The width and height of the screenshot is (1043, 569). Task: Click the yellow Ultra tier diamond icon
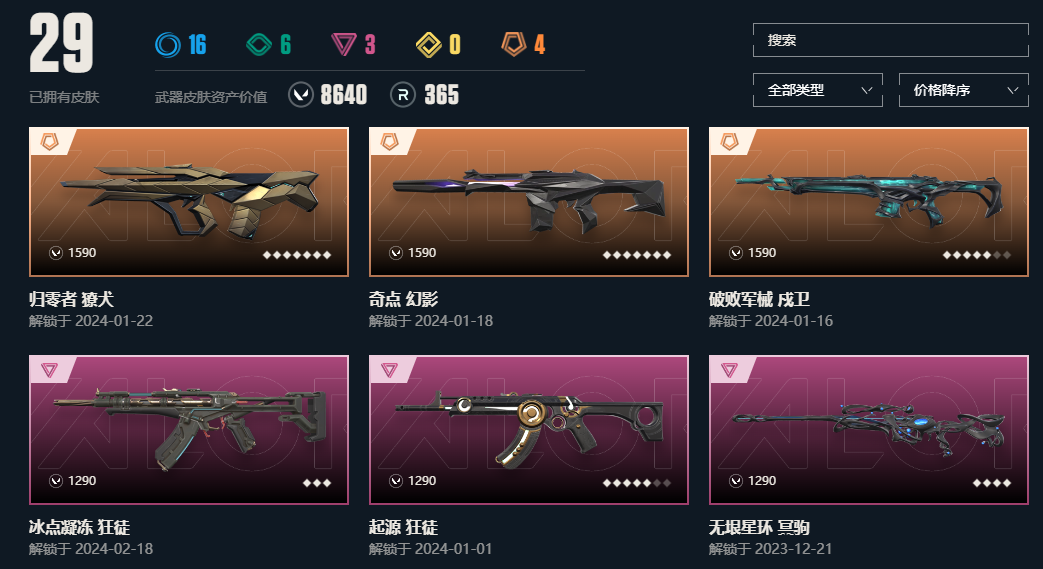tap(428, 45)
